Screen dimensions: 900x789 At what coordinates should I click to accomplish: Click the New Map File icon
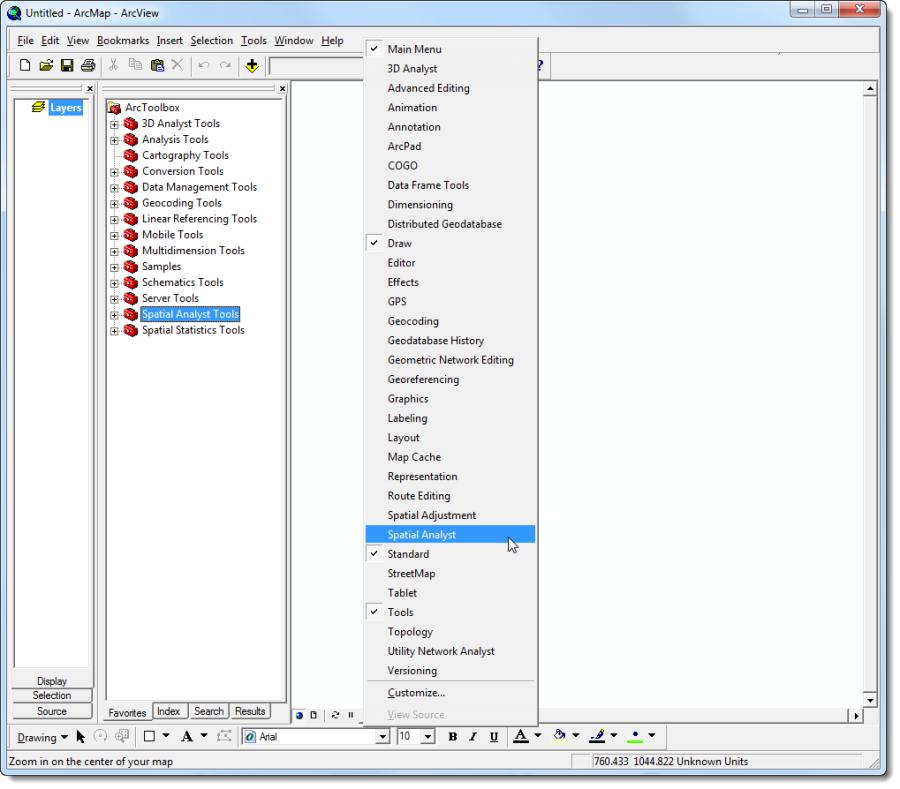click(x=25, y=66)
